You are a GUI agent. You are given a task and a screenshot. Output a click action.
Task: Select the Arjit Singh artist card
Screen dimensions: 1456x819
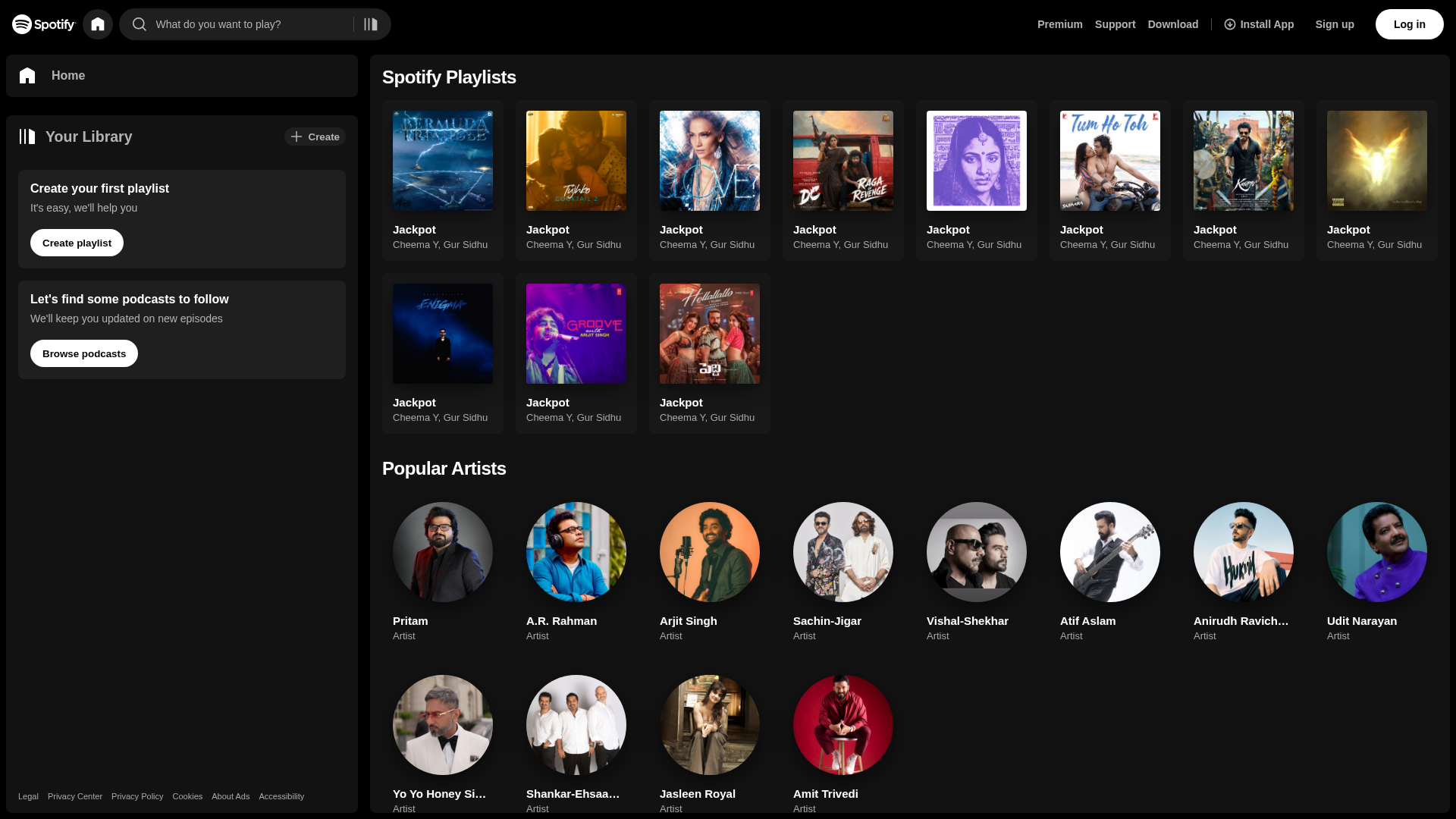pos(710,572)
